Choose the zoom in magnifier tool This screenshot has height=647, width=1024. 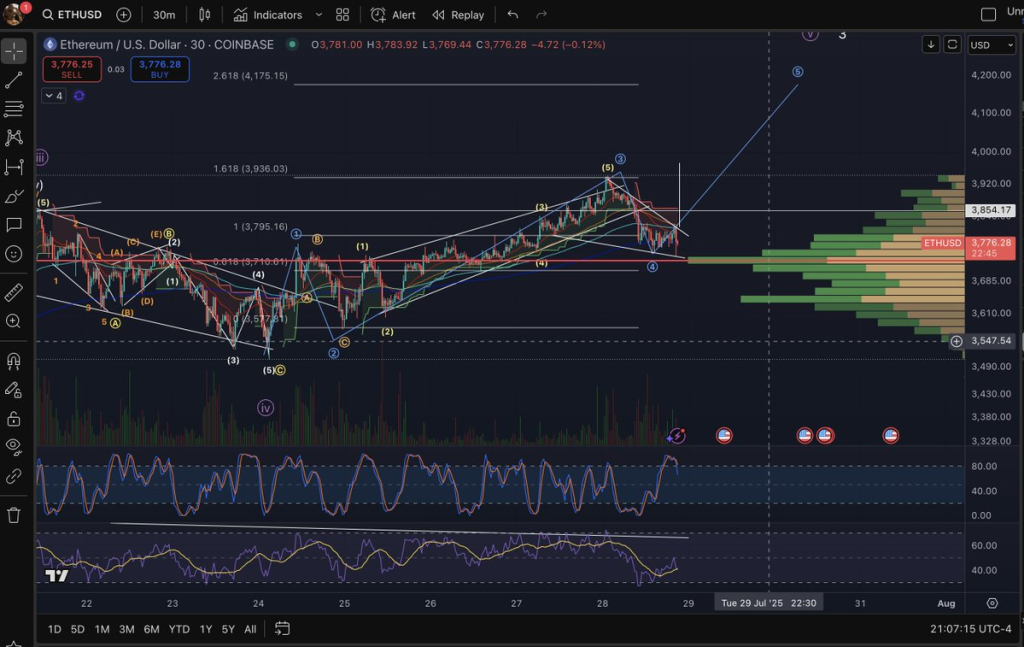[14, 321]
